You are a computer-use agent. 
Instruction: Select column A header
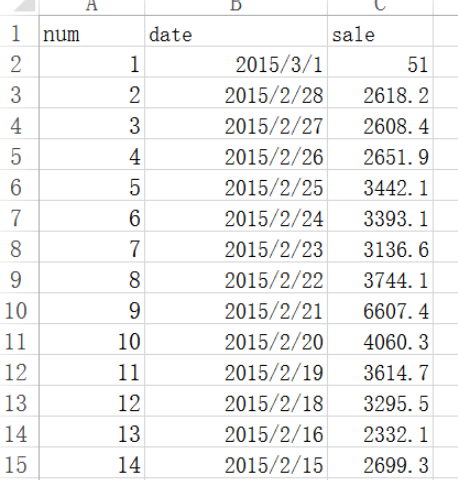point(92,7)
